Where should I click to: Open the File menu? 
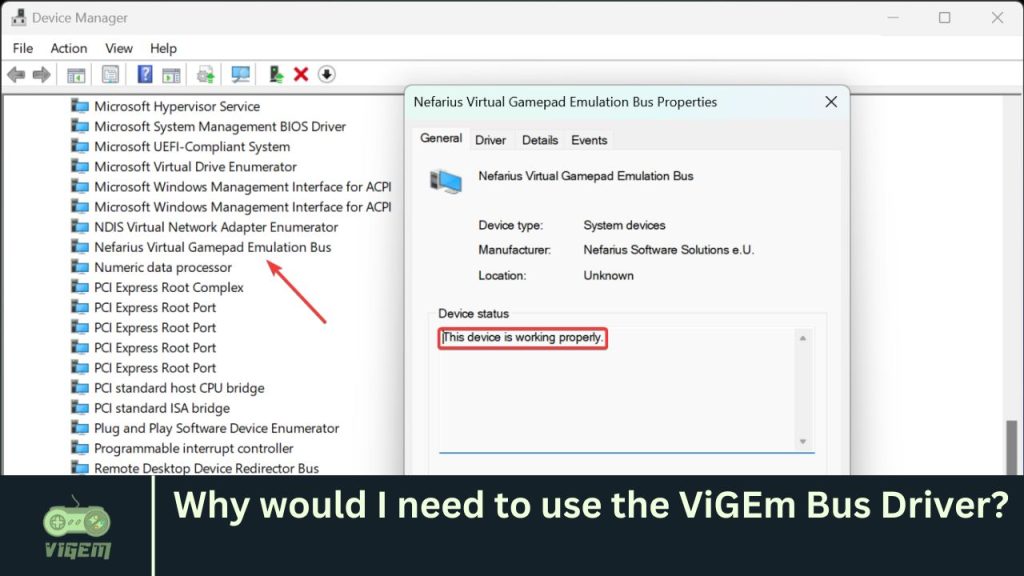(23, 48)
